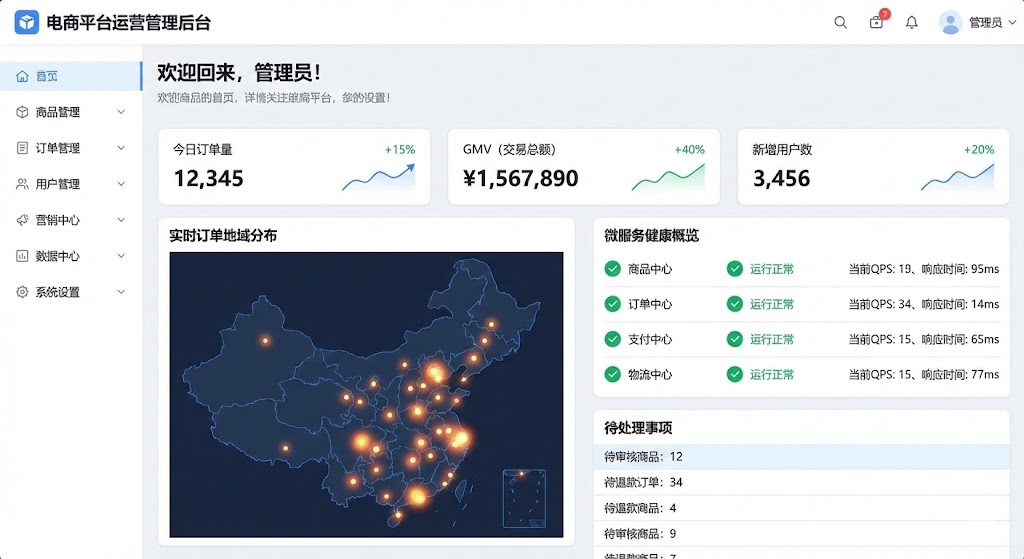Click the 营销中心 megaphone icon

pos(22,219)
